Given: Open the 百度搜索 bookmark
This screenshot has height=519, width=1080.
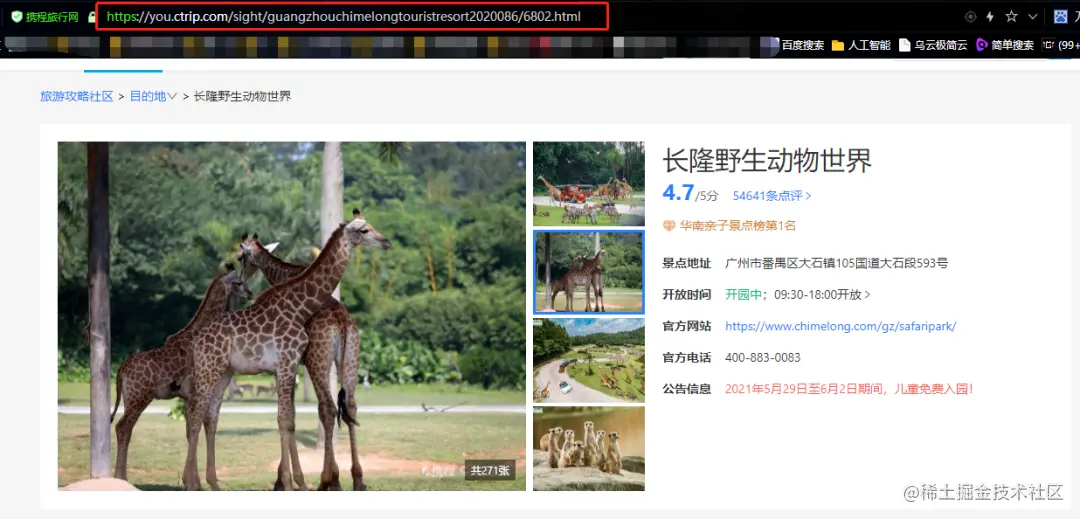Looking at the screenshot, I should pyautogui.click(x=802, y=45).
